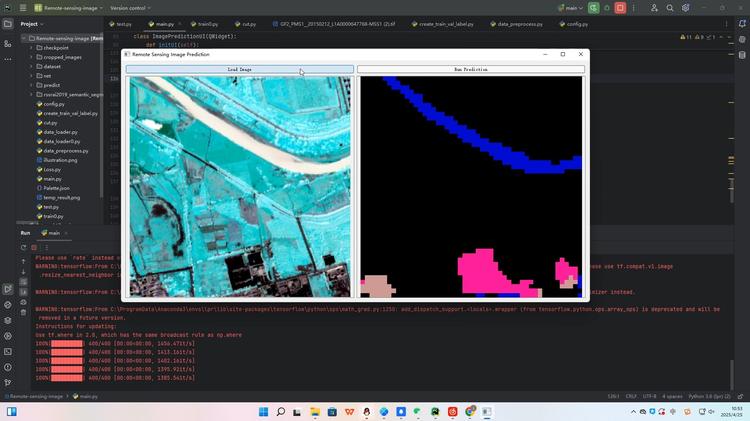This screenshot has width=750, height=421.
Task: Select config.py in project tree
Action: (x=54, y=104)
